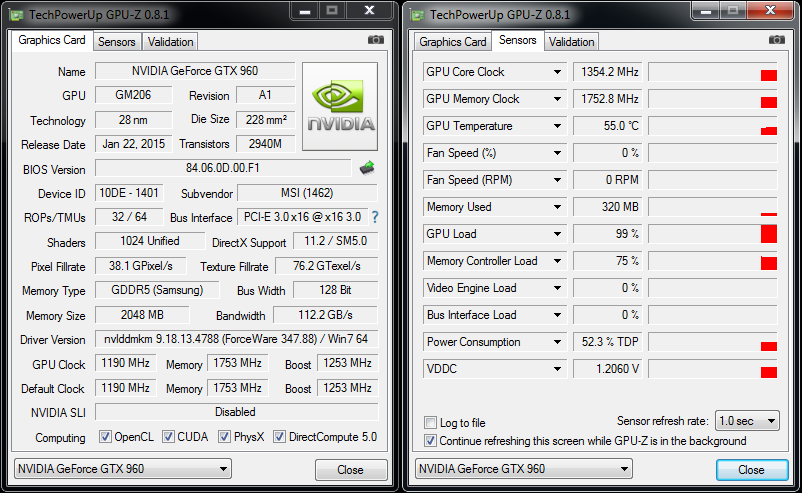
Task: Click the camera screenshot icon in Sensors window
Action: 776,40
